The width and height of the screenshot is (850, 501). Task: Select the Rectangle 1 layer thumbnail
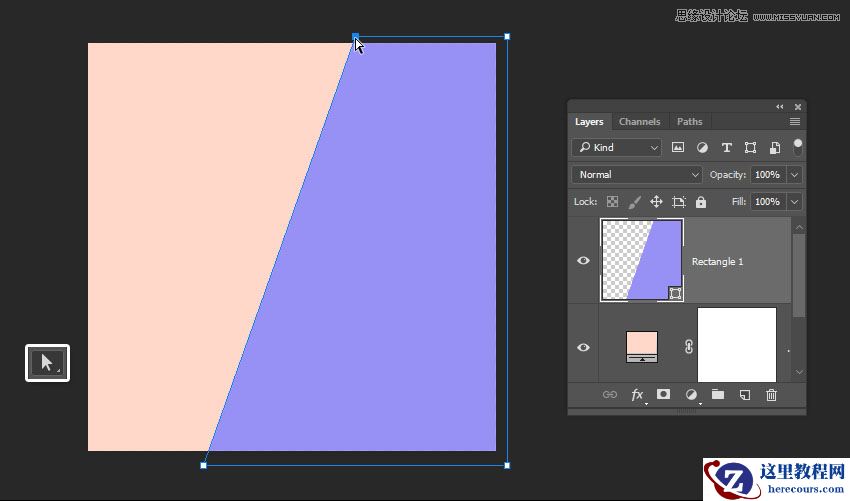[x=642, y=260]
